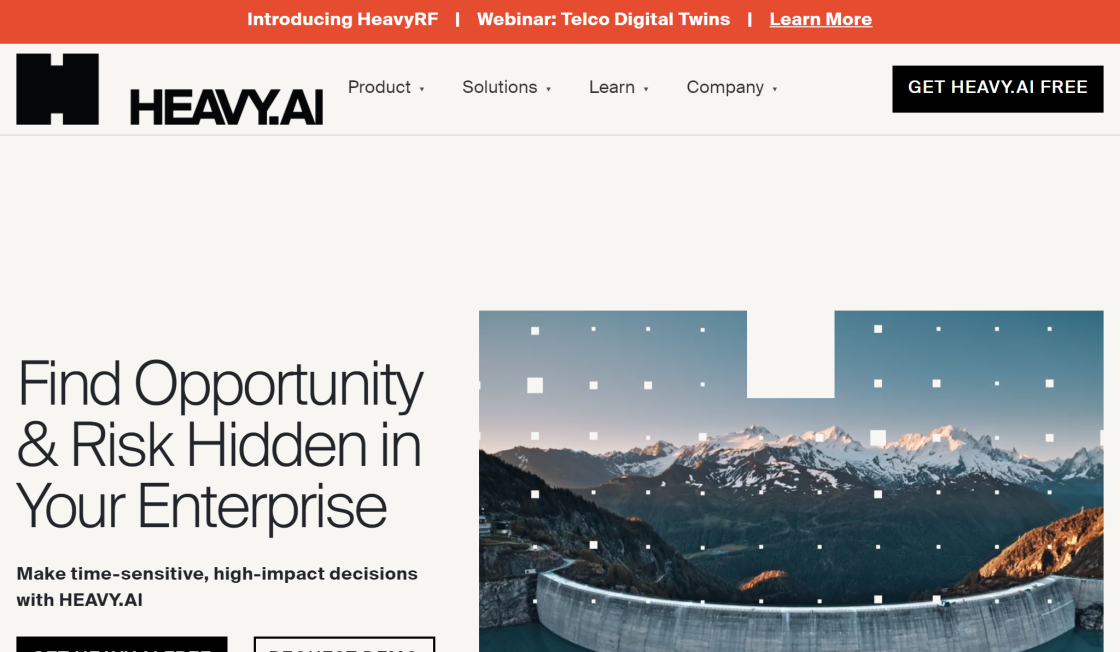Expand the Product dropdown arrow
1120x652 pixels.
[422, 89]
